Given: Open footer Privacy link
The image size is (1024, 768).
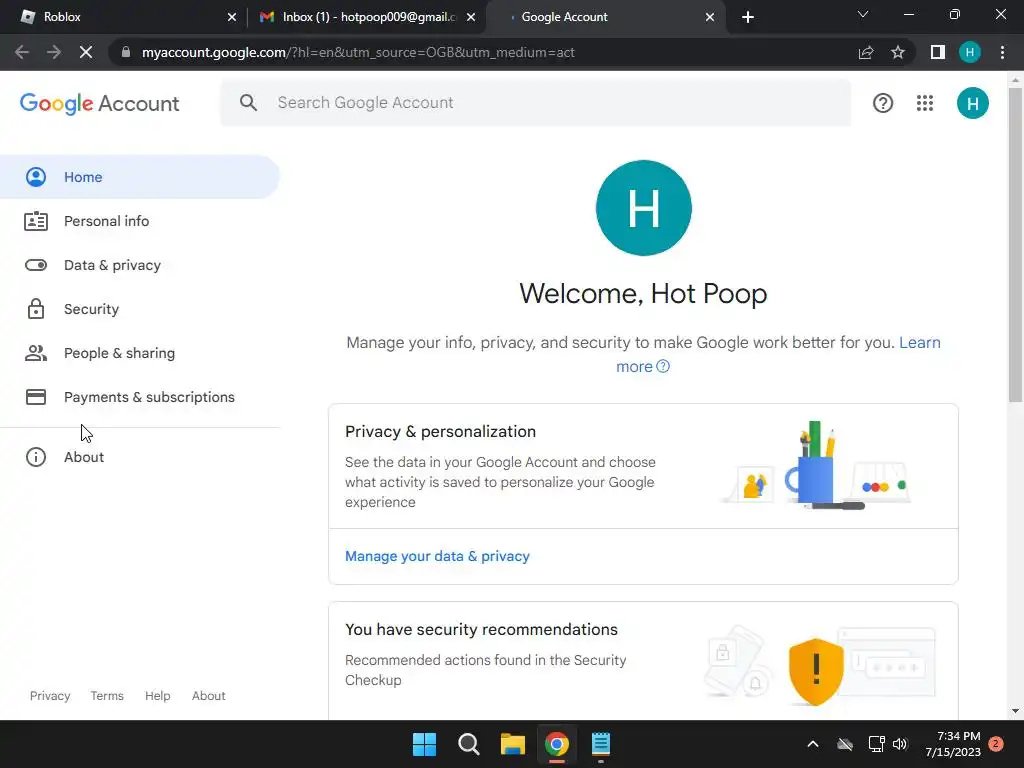Looking at the screenshot, I should (x=50, y=696).
